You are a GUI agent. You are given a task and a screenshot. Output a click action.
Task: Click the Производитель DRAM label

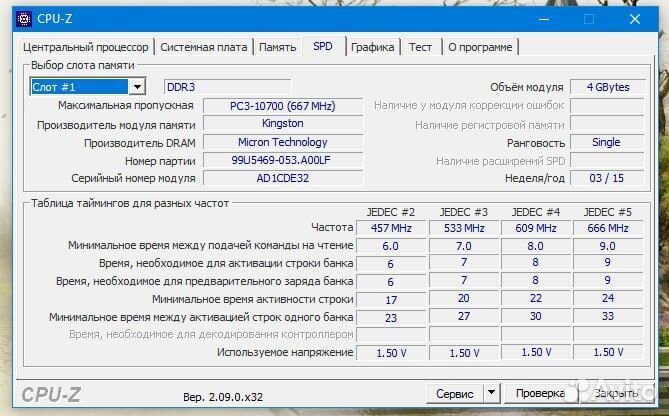pos(140,143)
